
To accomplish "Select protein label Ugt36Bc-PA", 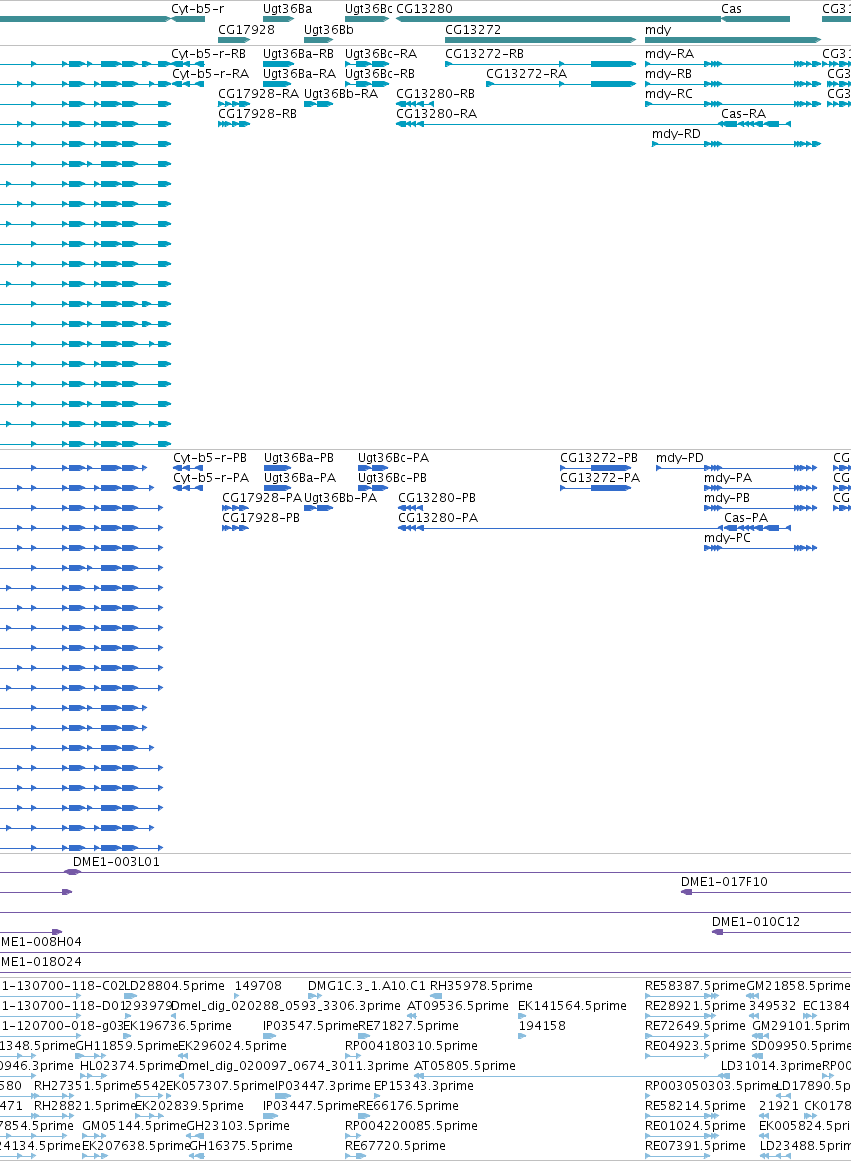I will [x=393, y=458].
